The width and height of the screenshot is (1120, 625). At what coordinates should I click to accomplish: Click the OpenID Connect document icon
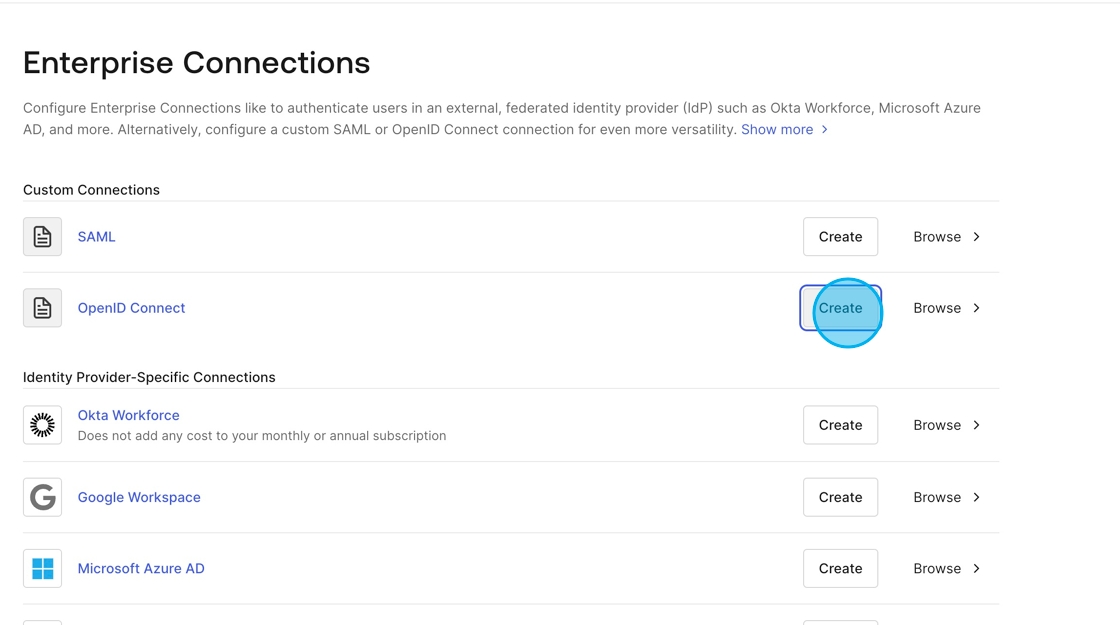(x=42, y=308)
